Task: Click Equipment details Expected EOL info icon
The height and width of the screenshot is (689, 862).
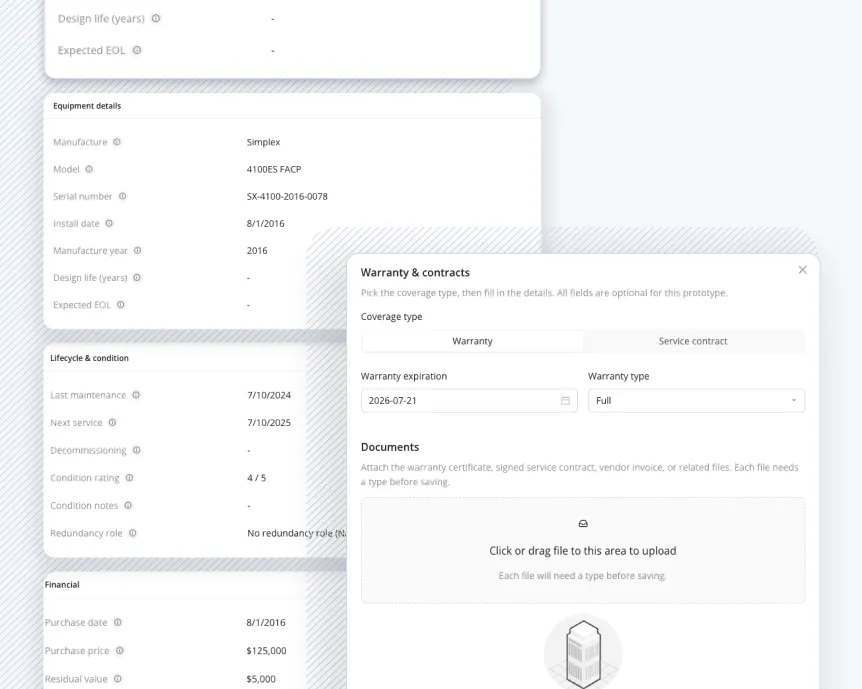Action: [120, 305]
